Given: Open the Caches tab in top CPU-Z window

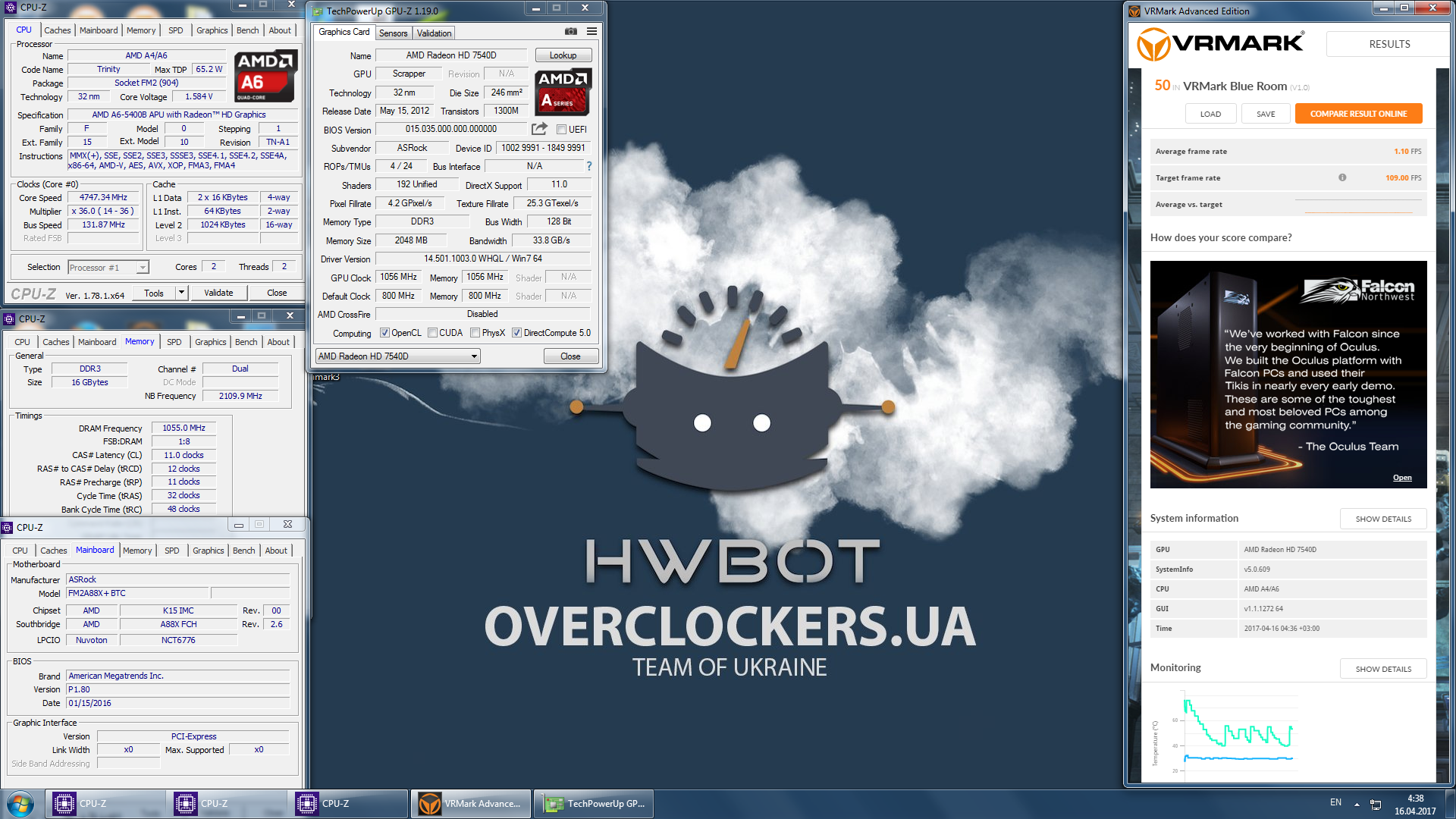Looking at the screenshot, I should (58, 30).
